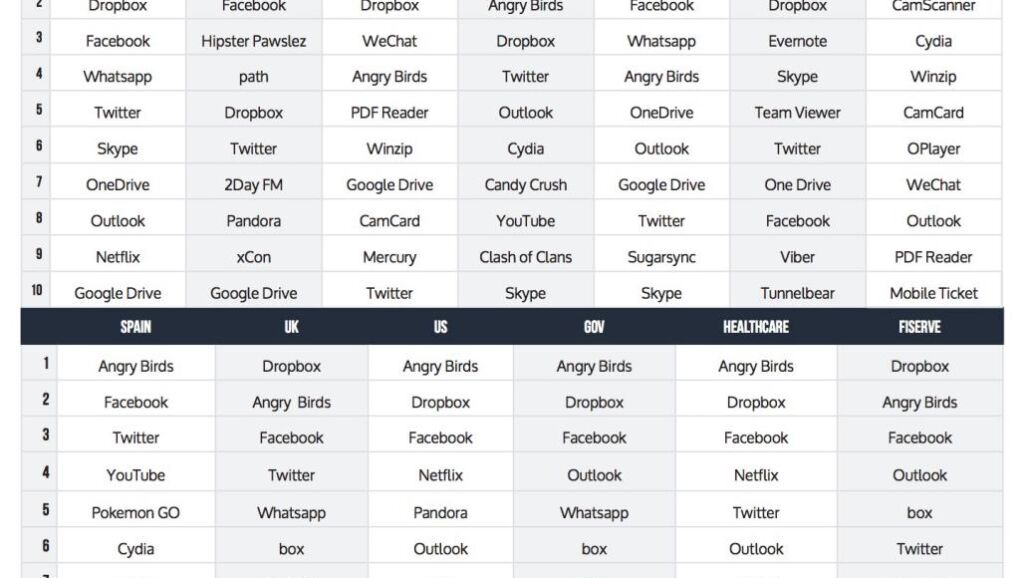Click the US column header
The image size is (1027, 578).
(x=440, y=327)
